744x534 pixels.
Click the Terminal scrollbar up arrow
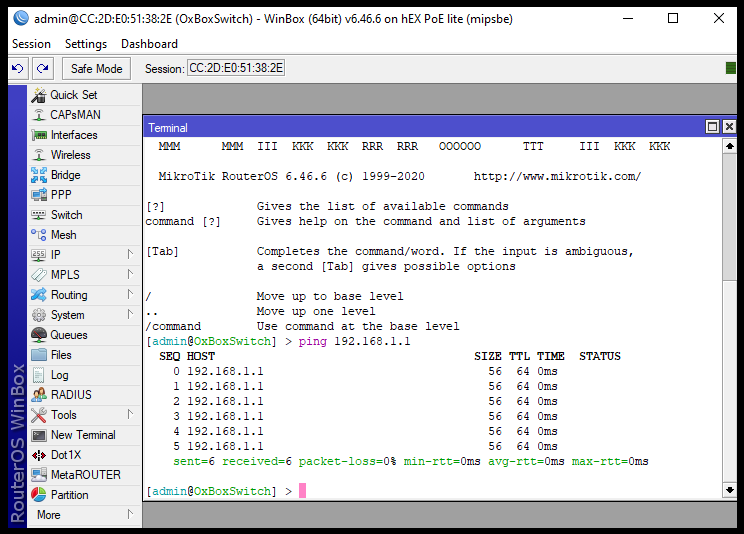point(730,146)
